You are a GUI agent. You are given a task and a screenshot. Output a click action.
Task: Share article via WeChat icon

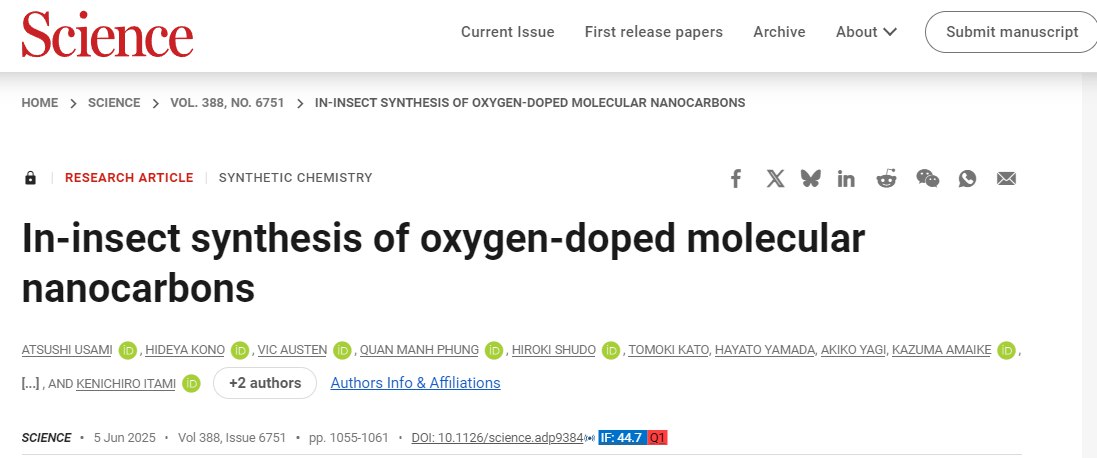pyautogui.click(x=928, y=178)
